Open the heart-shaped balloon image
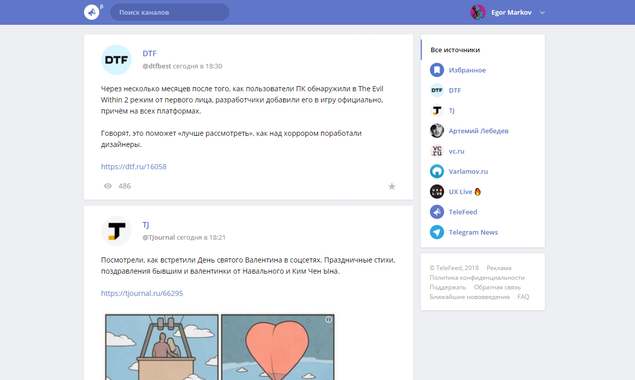The image size is (635, 380). pyautogui.click(x=278, y=347)
